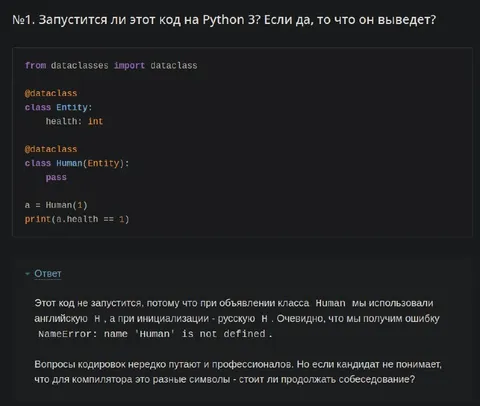Click the first '@dataclass' decorator line

click(x=51, y=93)
